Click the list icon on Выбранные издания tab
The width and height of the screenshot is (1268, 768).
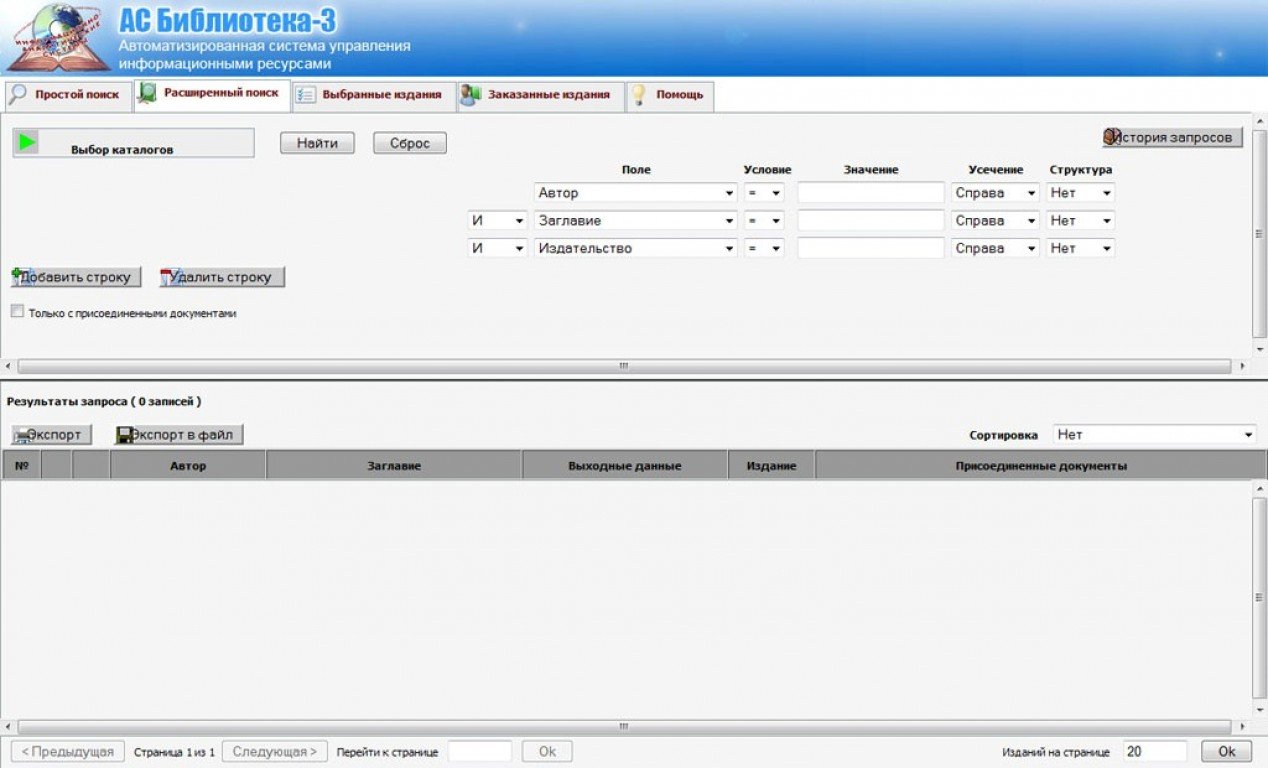point(306,95)
